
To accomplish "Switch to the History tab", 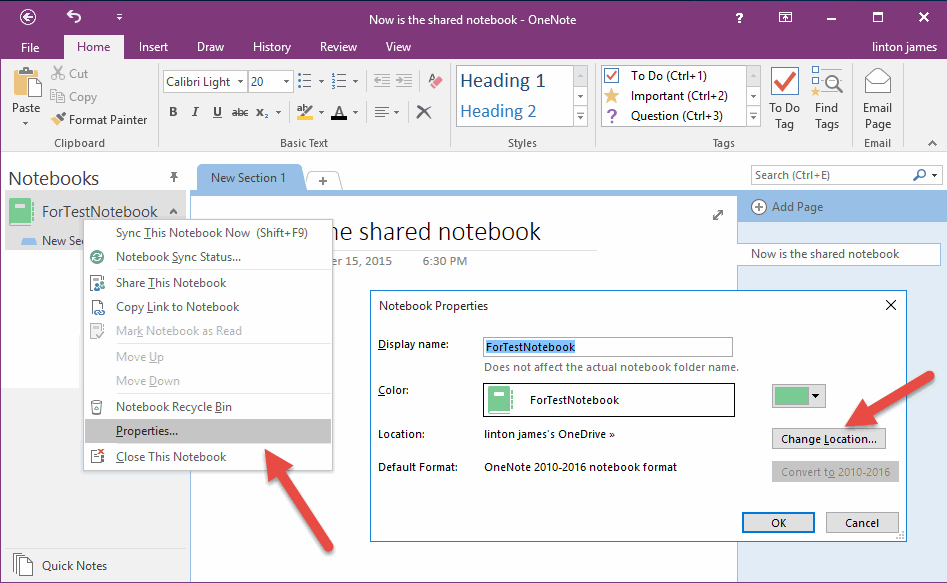I will [272, 47].
